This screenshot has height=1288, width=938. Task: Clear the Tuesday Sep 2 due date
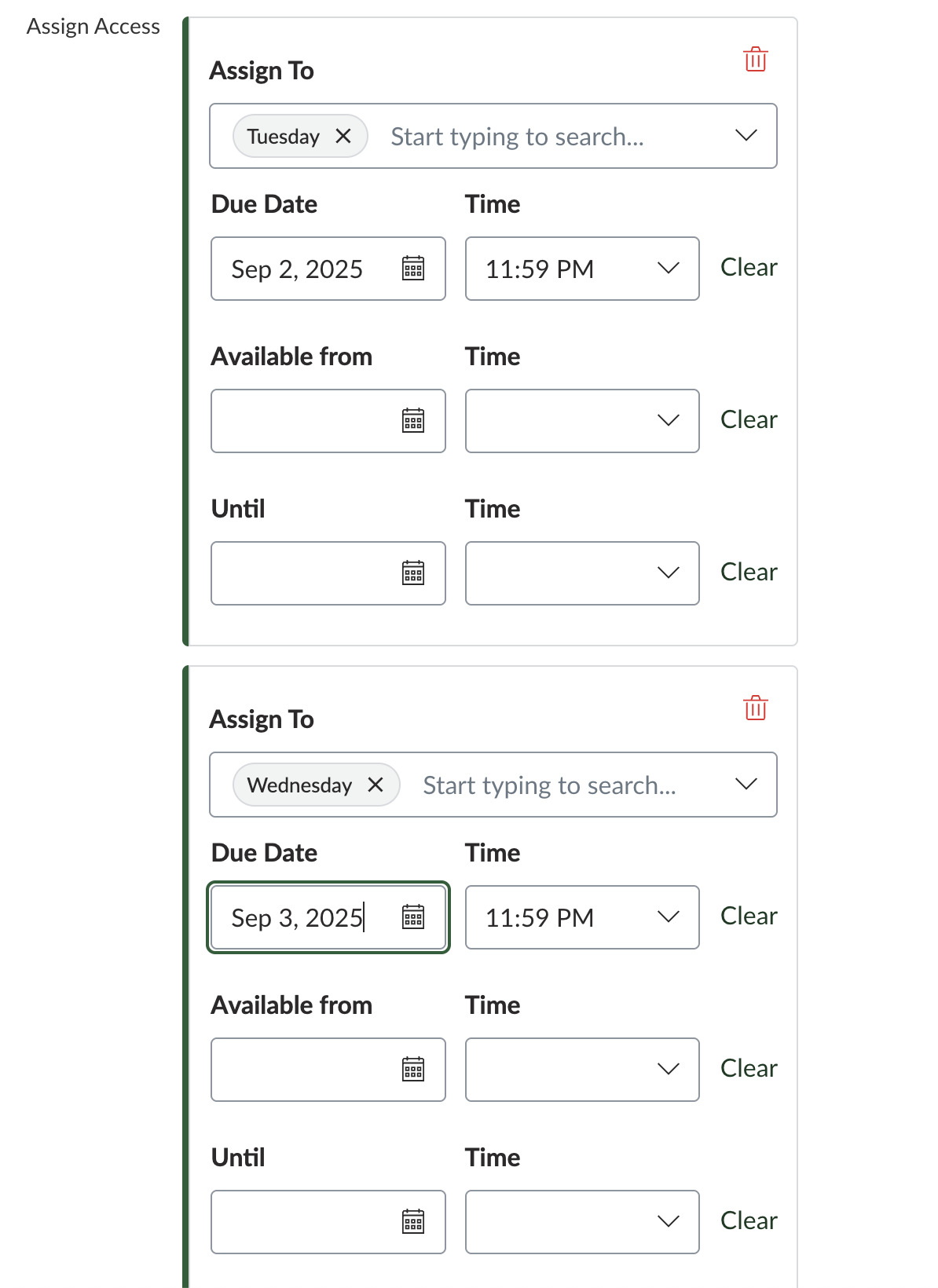coord(749,268)
